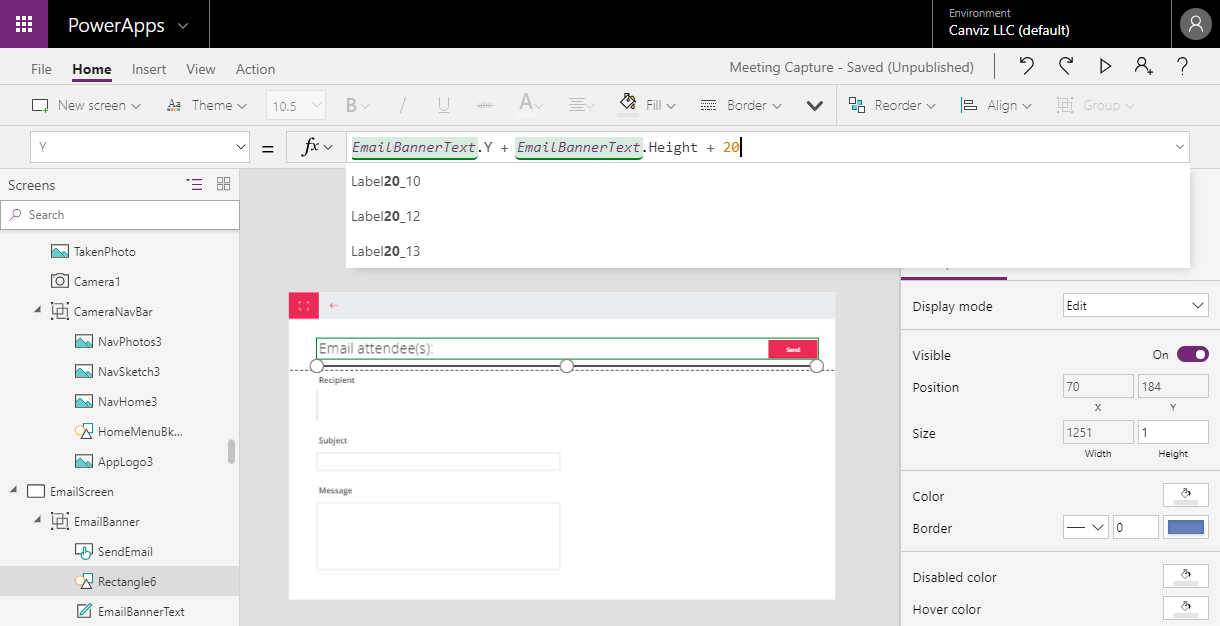This screenshot has height=626, width=1220.
Task: Undo the last change
Action: (1026, 67)
